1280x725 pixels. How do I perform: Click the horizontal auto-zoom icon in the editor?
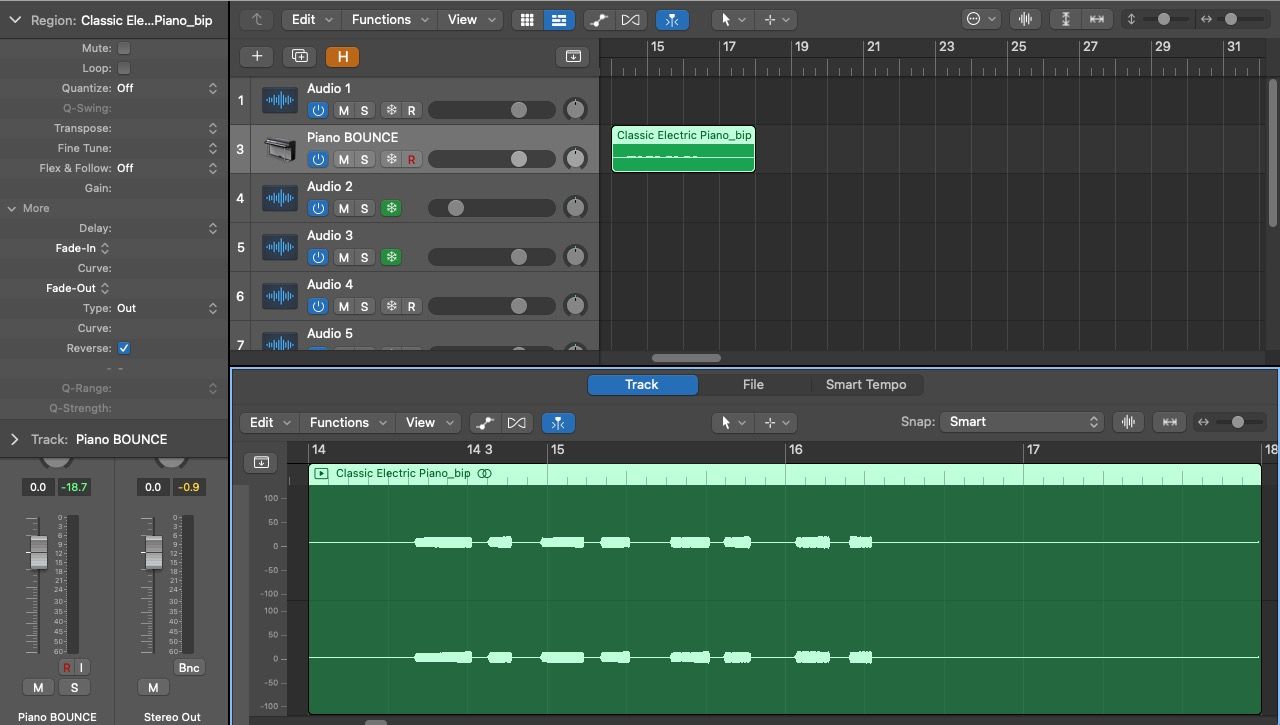(x=1169, y=421)
